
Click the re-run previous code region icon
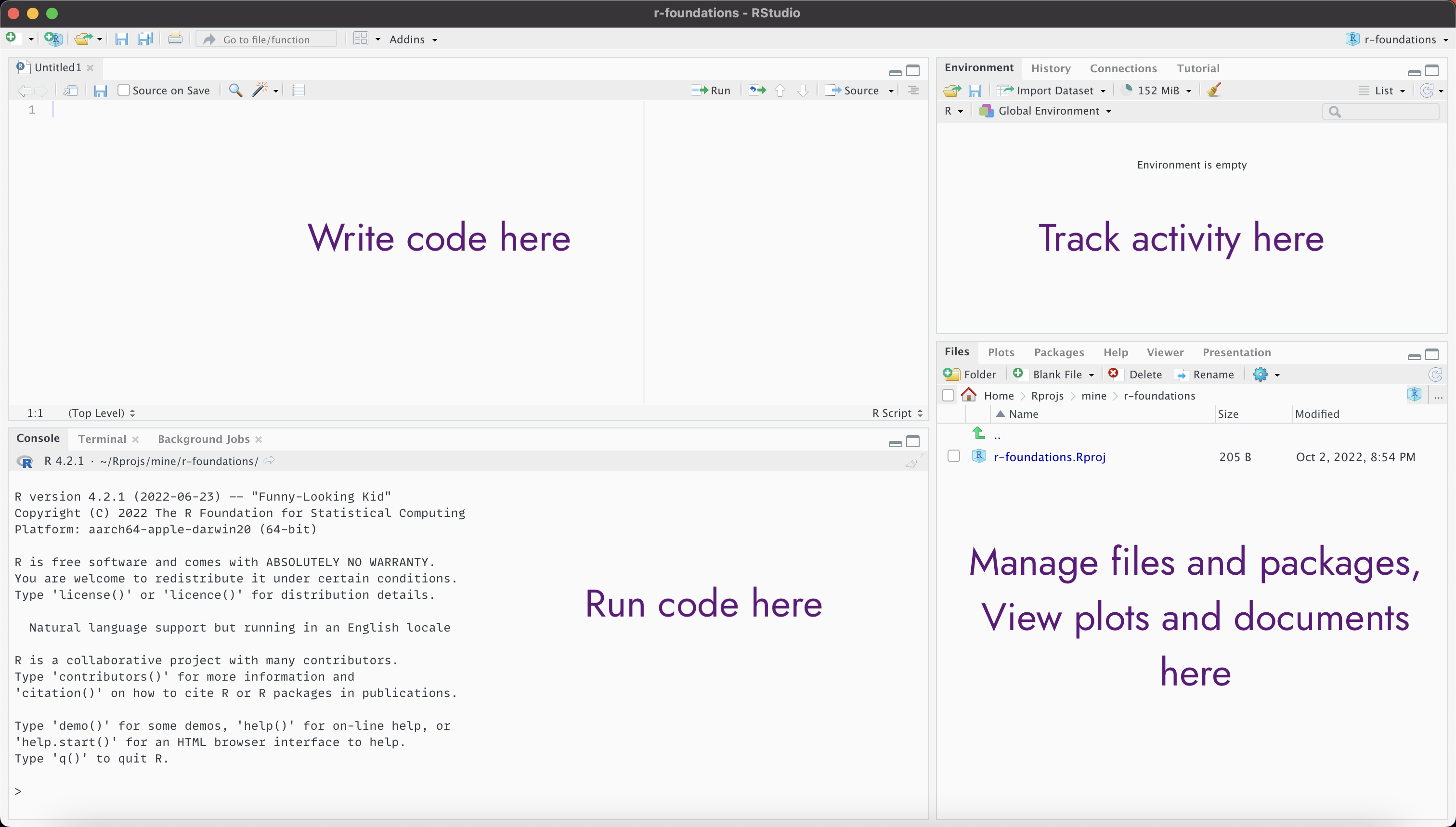(x=757, y=90)
